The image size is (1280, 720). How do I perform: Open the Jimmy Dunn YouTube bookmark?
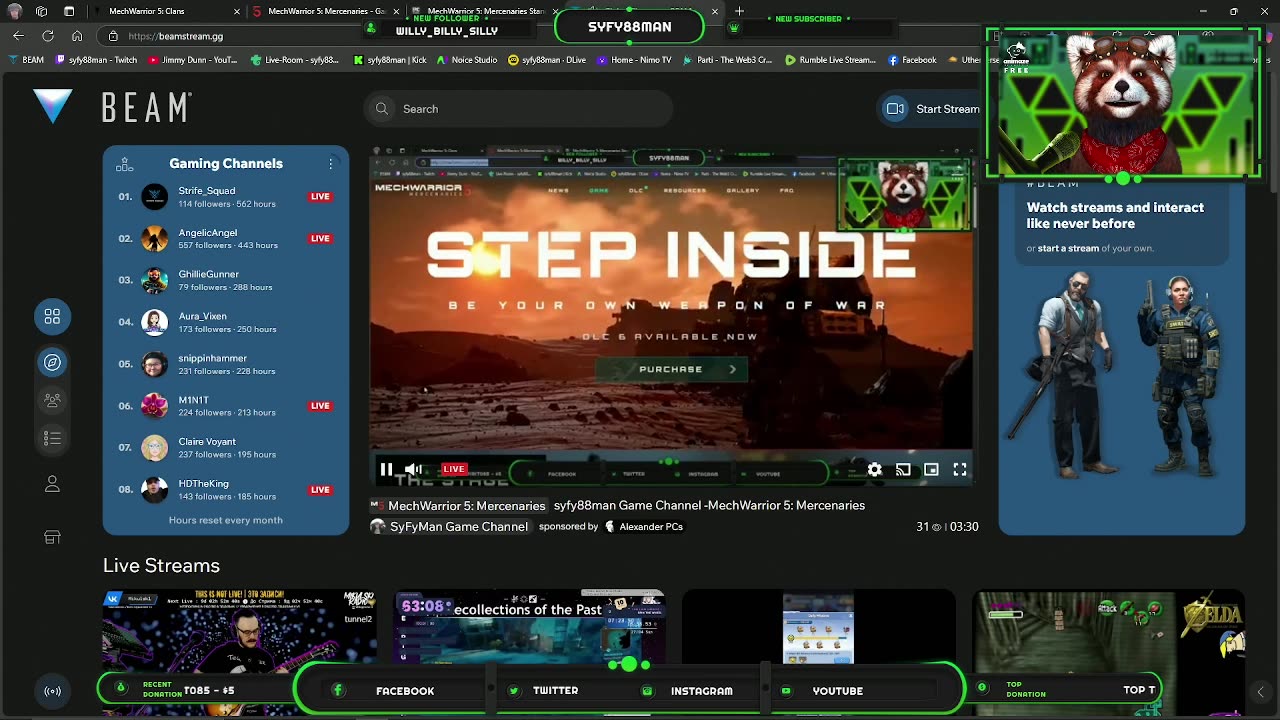(x=193, y=60)
